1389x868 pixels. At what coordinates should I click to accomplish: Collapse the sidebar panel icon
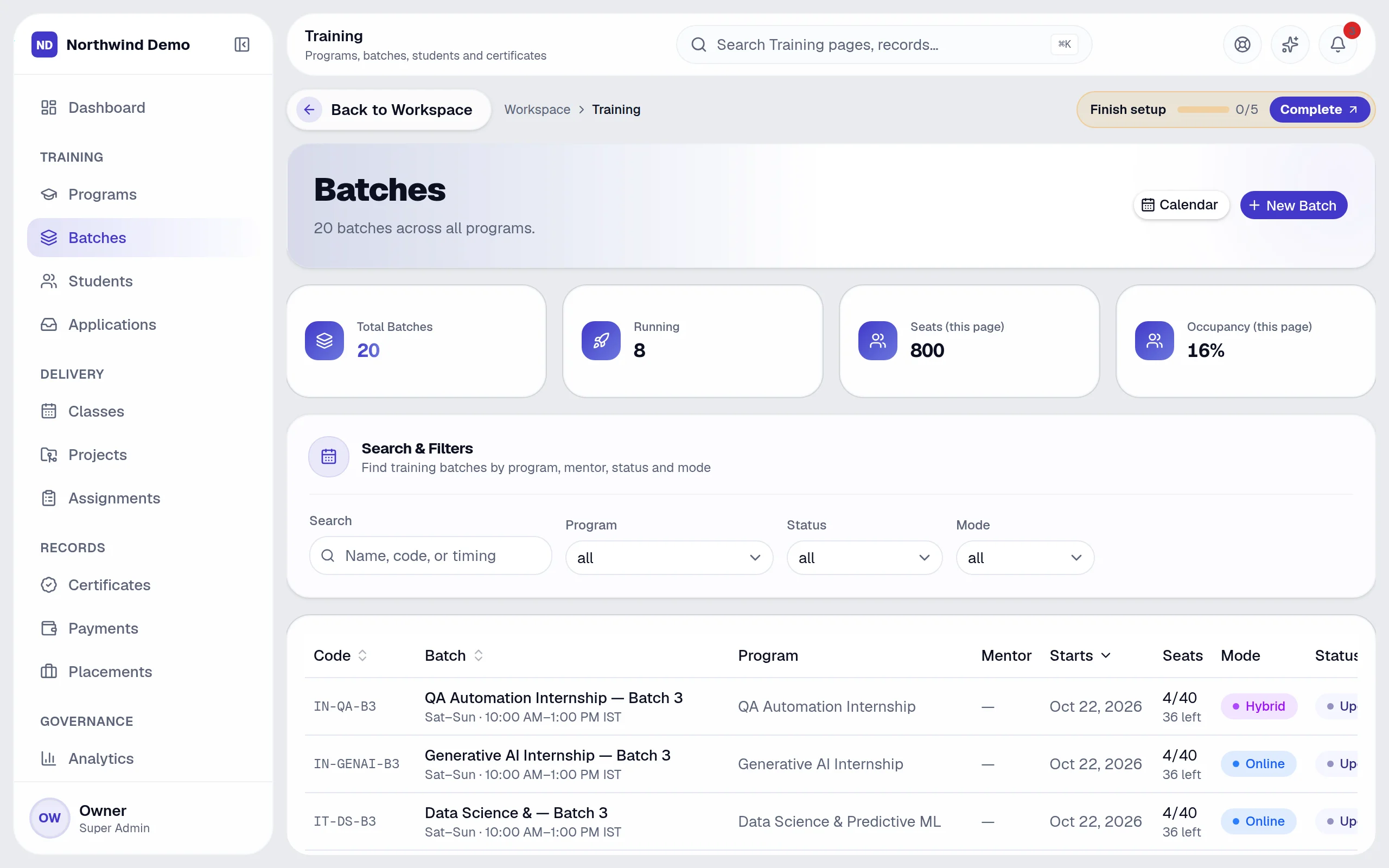[x=241, y=44]
